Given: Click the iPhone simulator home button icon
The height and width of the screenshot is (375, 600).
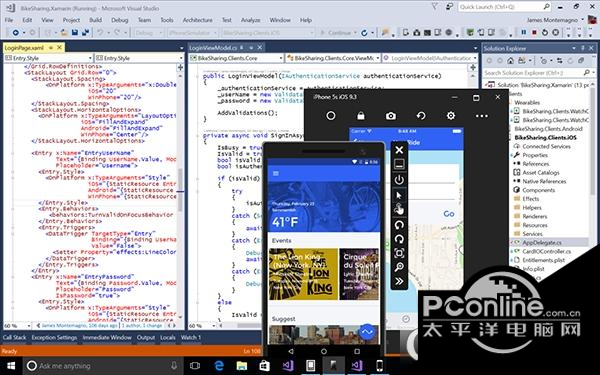Looking at the screenshot, I should (x=331, y=116).
